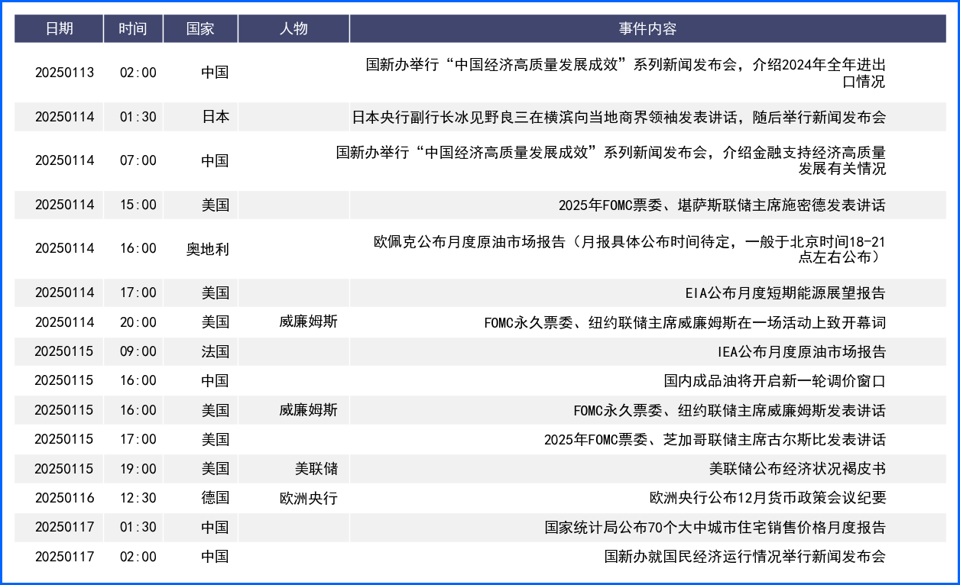960x585 pixels.
Task: Click the event IEA公布月度原油市场报告
Action: (801, 352)
